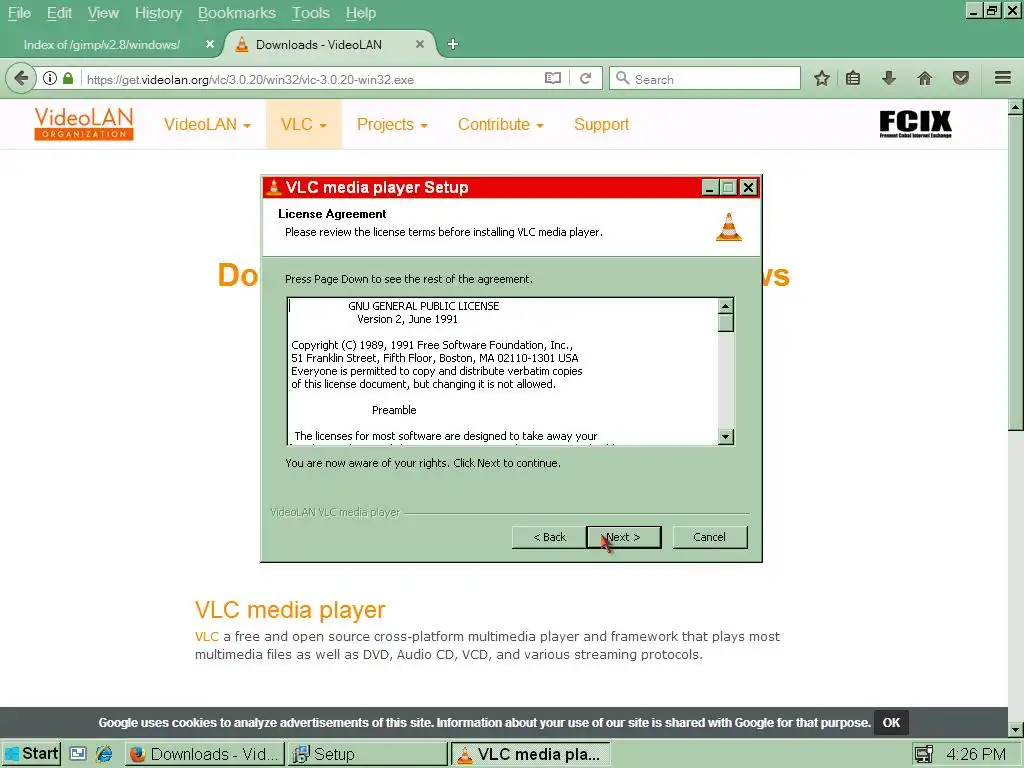Select the VLC media pla... taskbar button
The image size is (1024, 768).
tap(530, 754)
